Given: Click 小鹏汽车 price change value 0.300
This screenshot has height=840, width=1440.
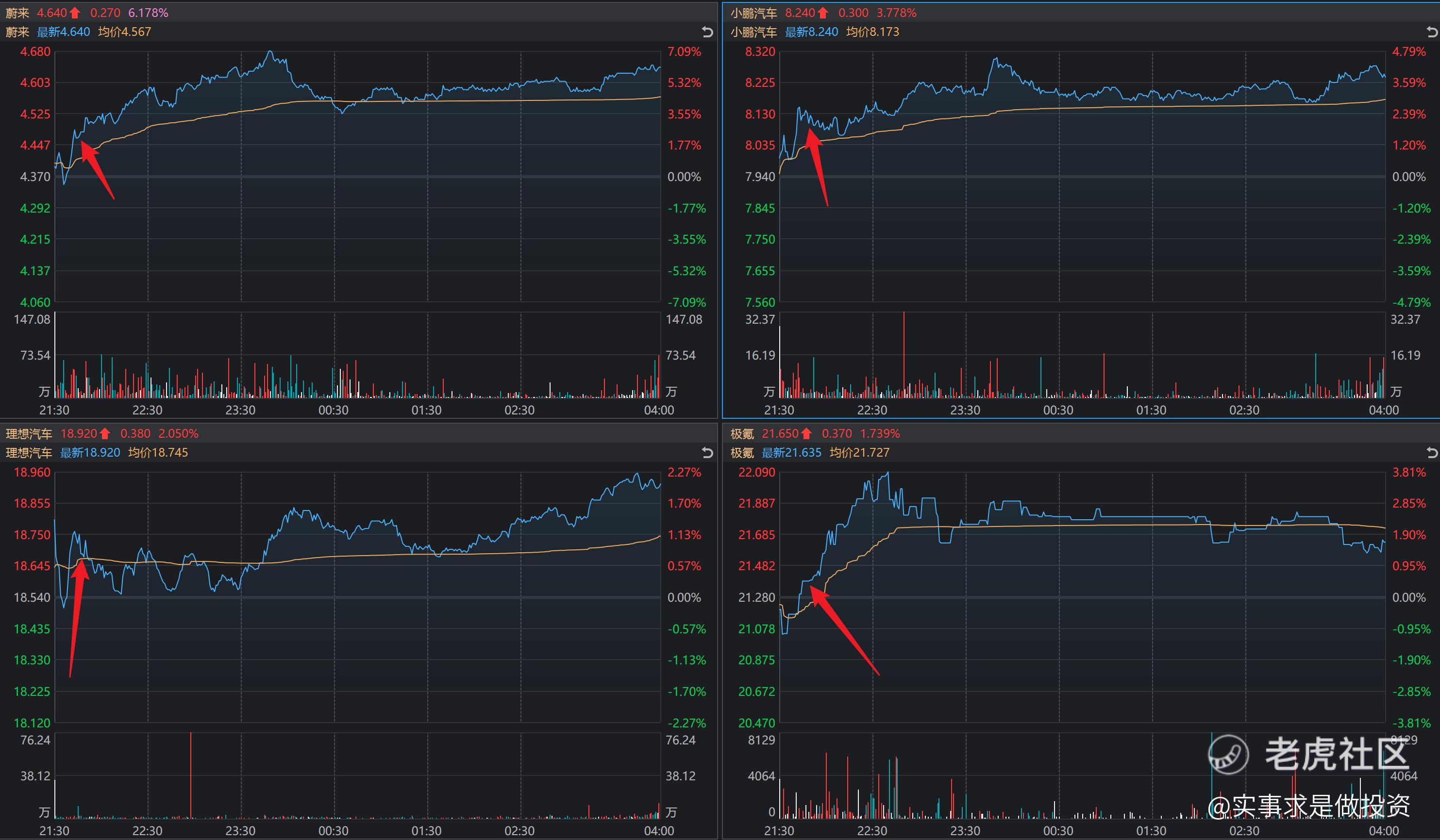Looking at the screenshot, I should point(853,13).
